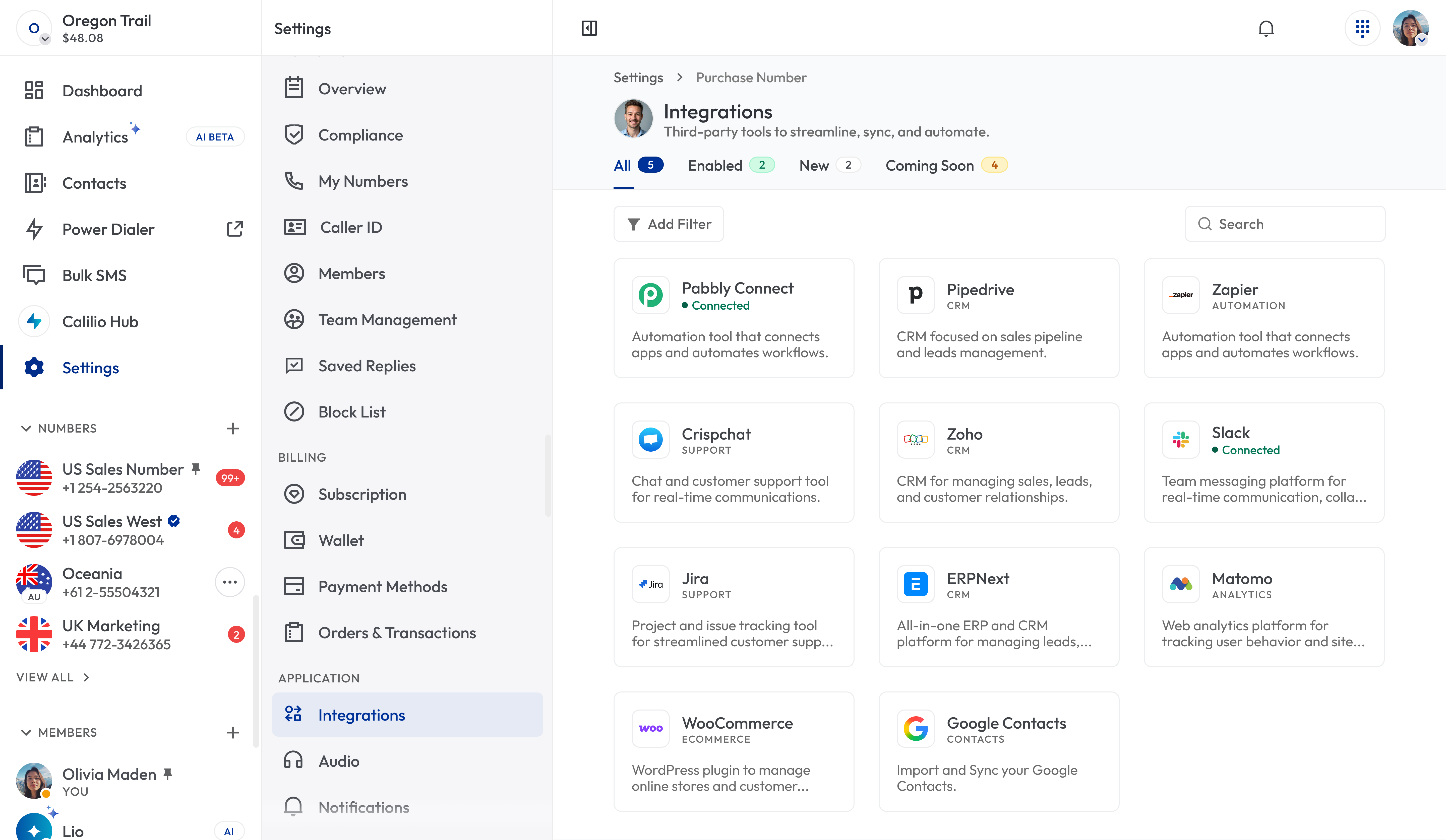Viewport: 1446px width, 840px height.
Task: Click the settings submenu scrollbar
Action: 548,475
